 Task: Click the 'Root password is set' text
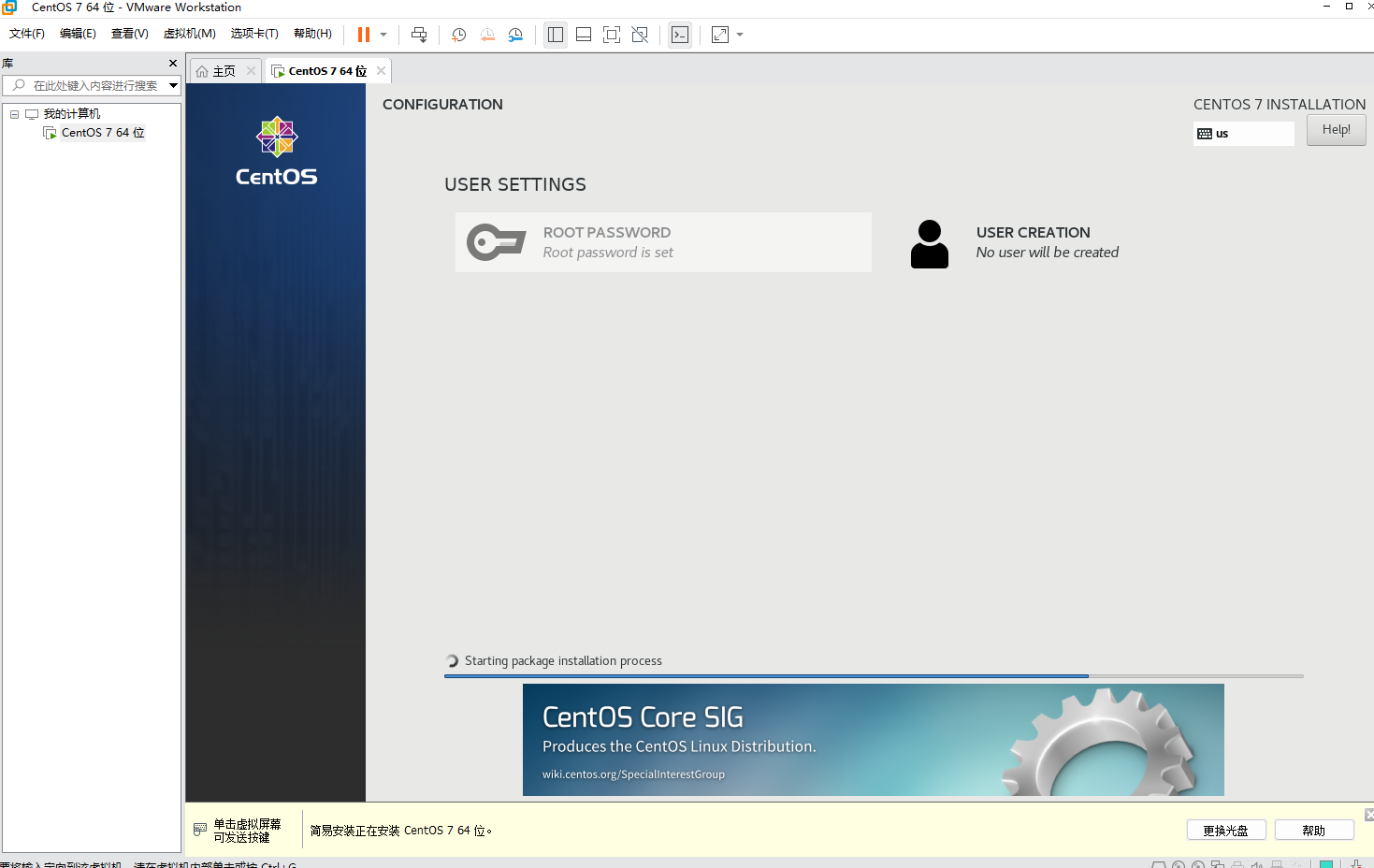coord(608,253)
